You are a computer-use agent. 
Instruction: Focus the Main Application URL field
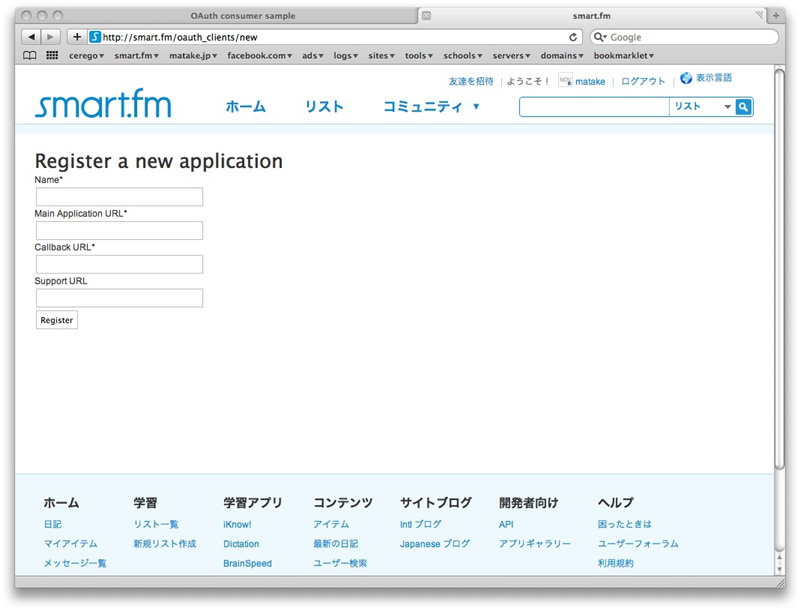119,231
